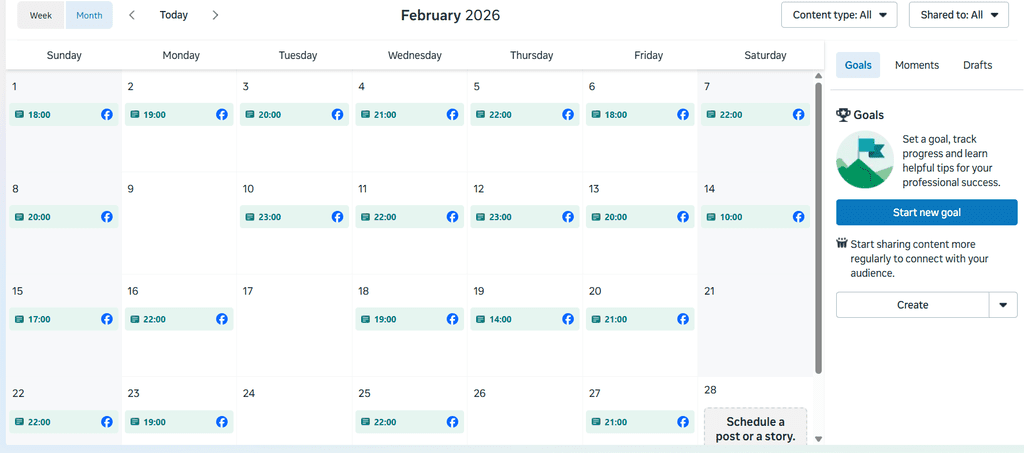This screenshot has height=453, width=1024.
Task: Click Facebook icon on February 14 post
Action: [799, 217]
